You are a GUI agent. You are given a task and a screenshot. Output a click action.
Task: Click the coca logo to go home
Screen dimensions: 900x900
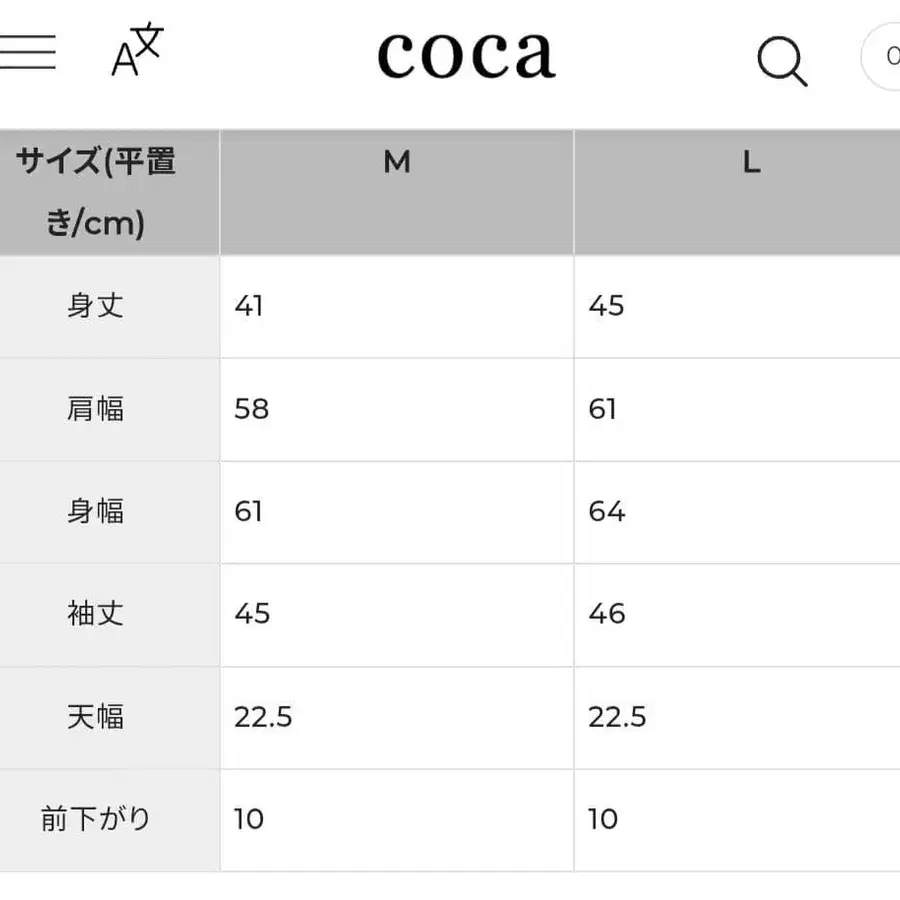tap(466, 54)
